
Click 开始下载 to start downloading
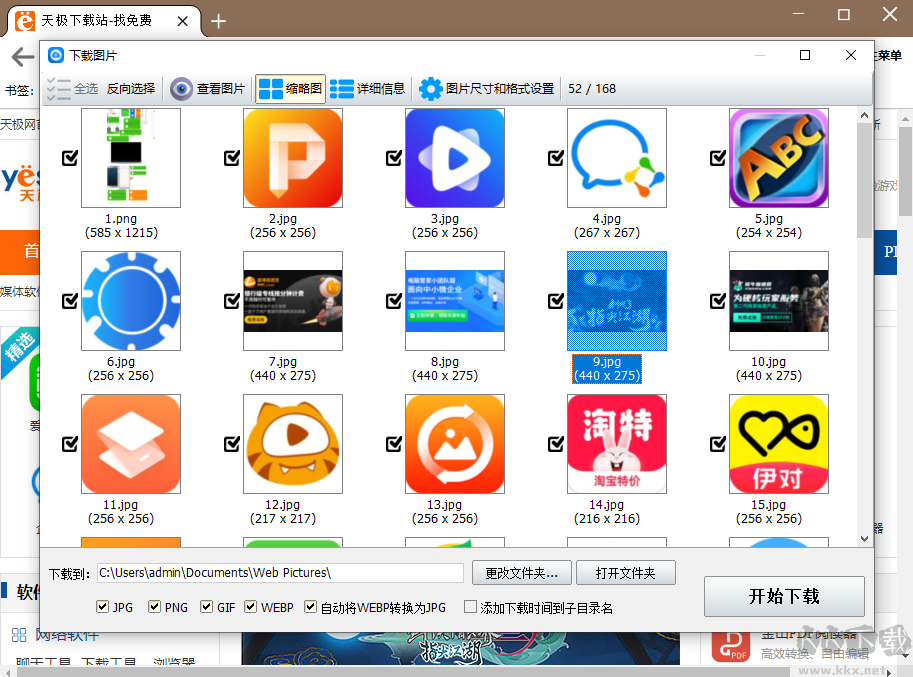(x=784, y=596)
